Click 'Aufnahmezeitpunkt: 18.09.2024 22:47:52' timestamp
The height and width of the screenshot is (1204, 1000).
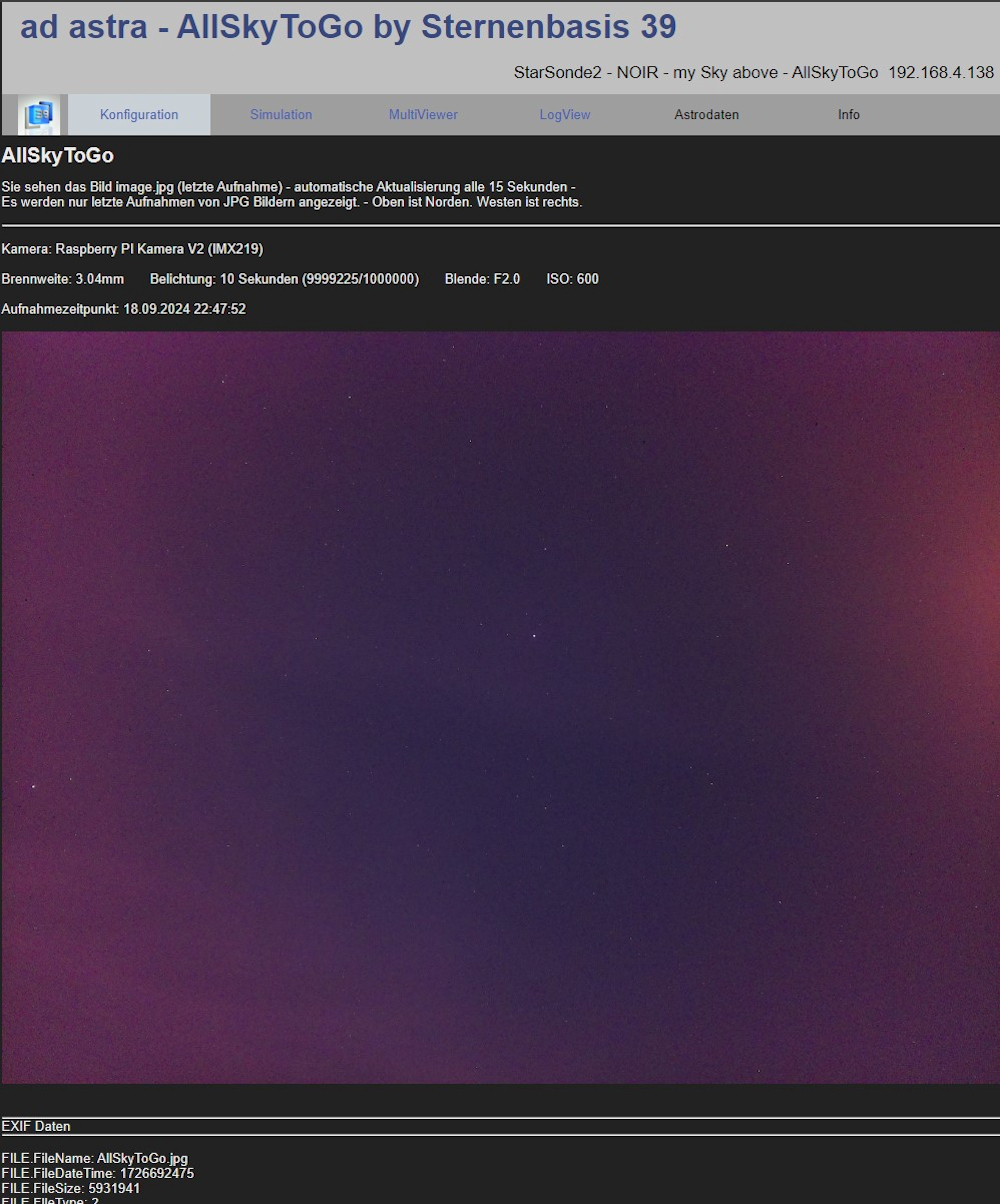click(124, 310)
